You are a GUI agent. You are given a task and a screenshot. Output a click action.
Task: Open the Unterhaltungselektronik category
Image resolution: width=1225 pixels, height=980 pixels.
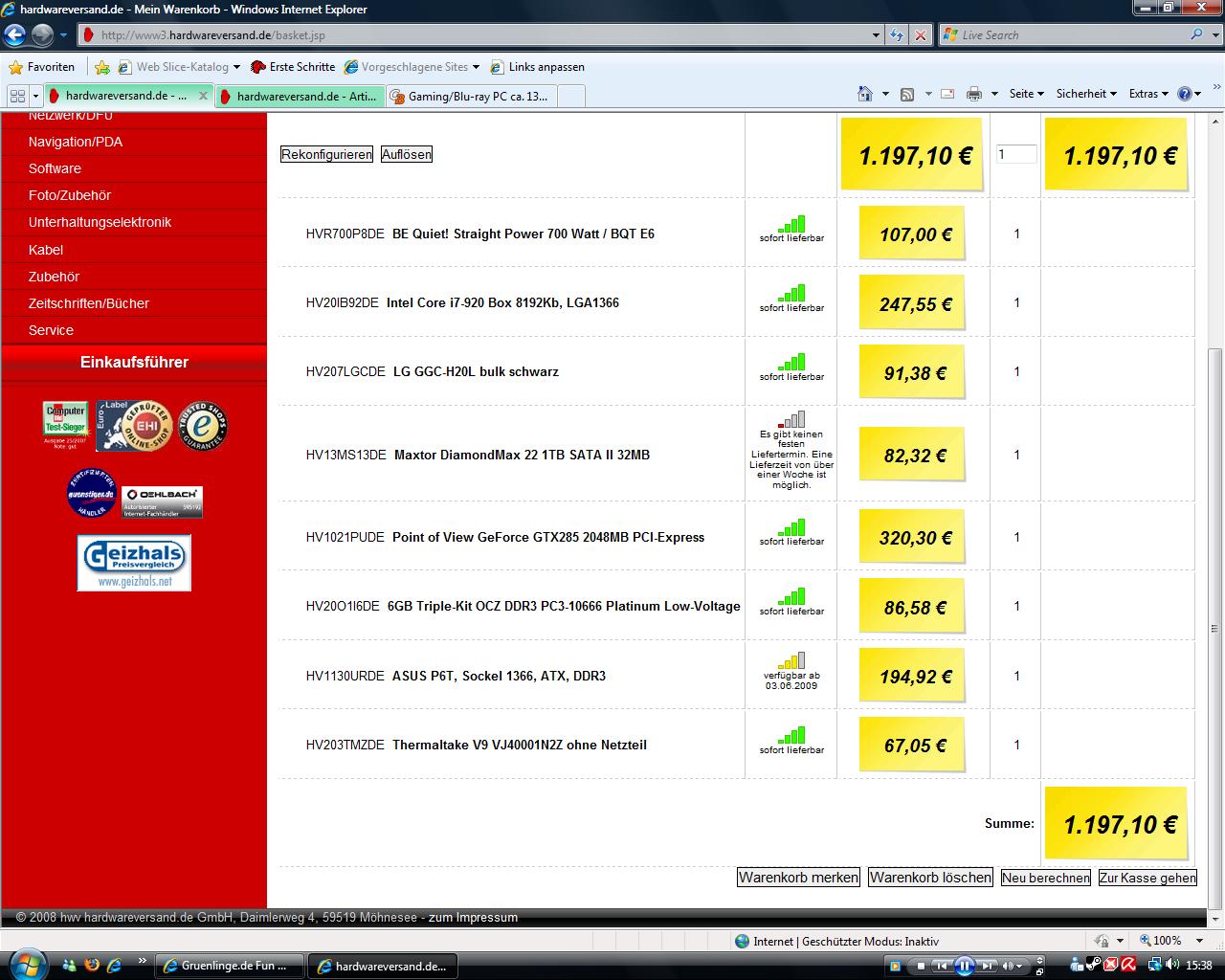100,222
